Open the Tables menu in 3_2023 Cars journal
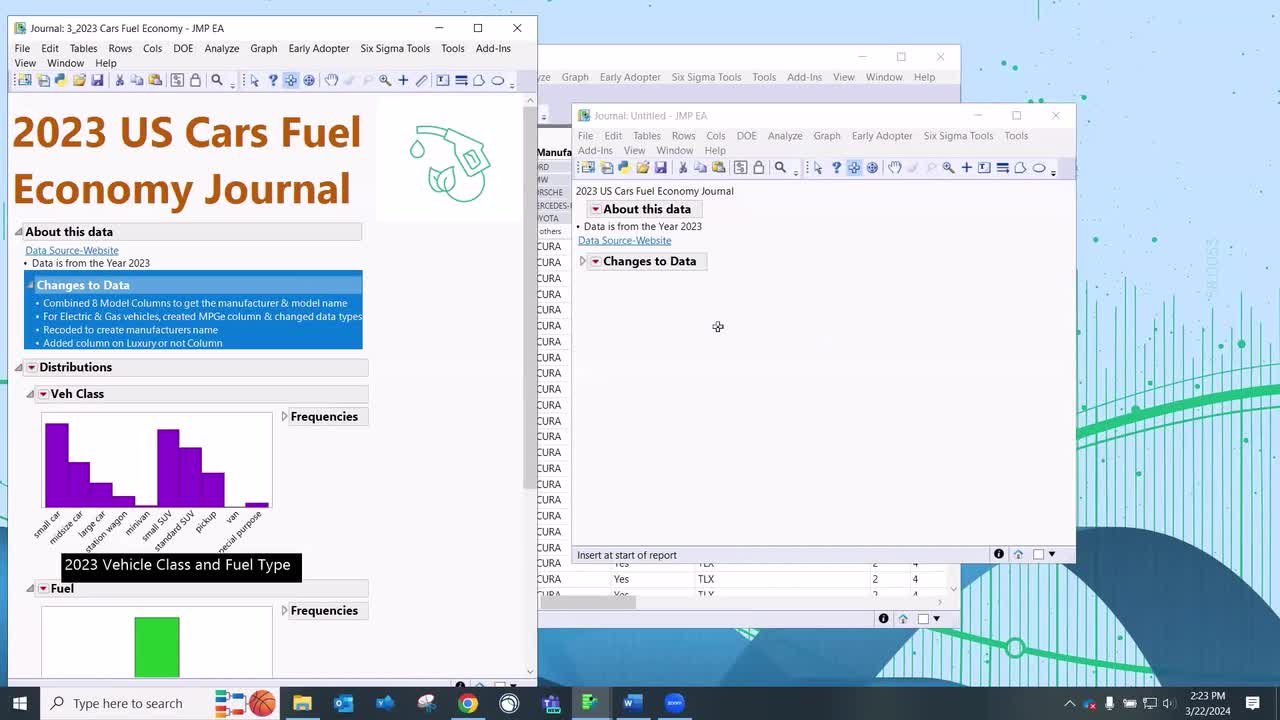Viewport: 1280px width, 720px height. coord(83,48)
